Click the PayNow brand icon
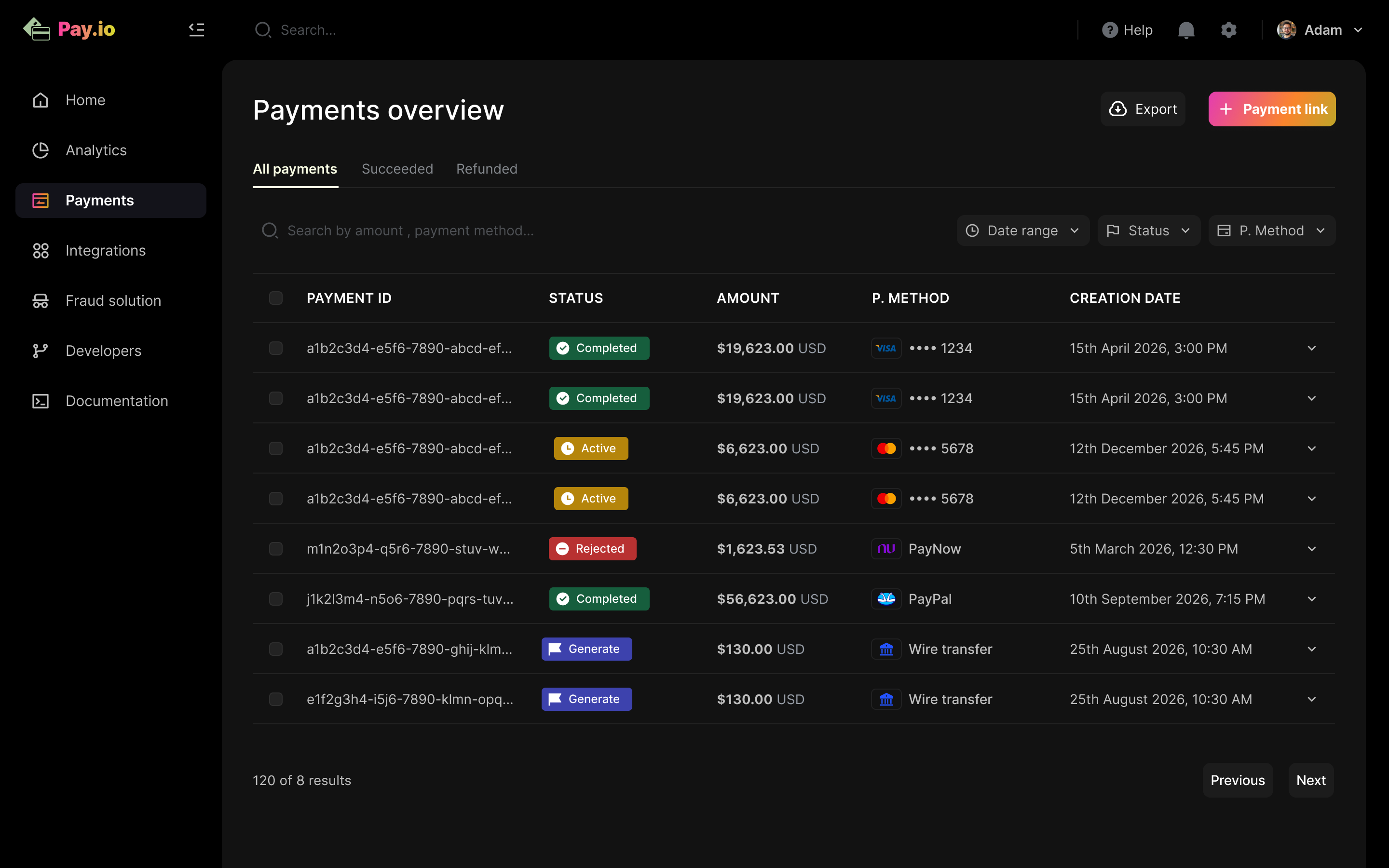 (x=886, y=549)
